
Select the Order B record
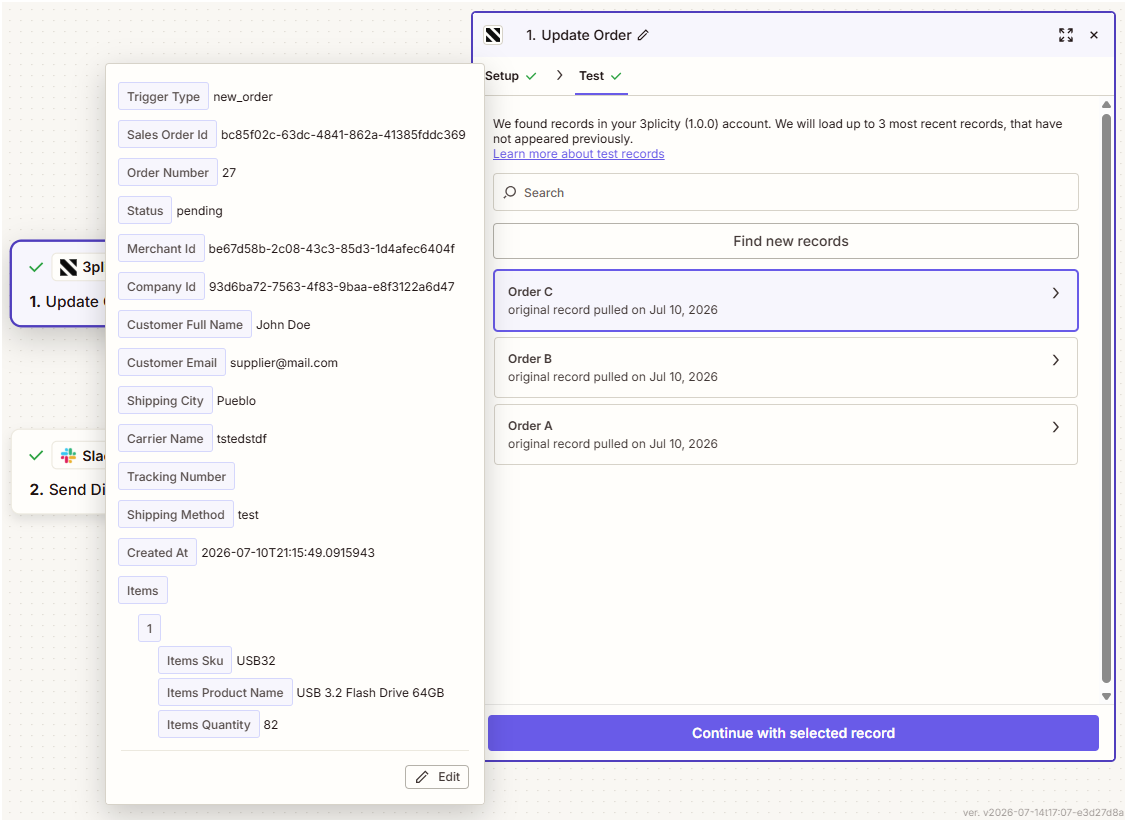point(786,368)
